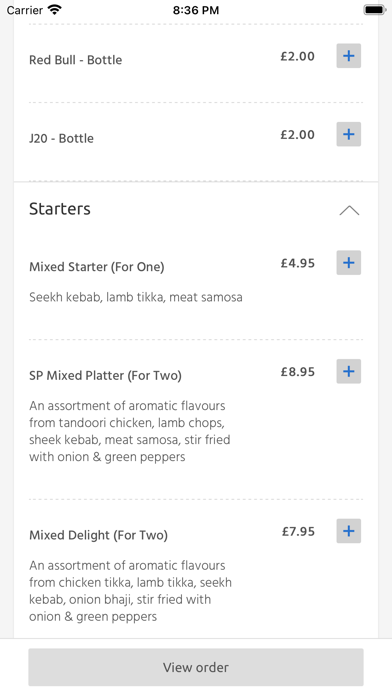Tap the £4.95 price of Mixed Starter
The height and width of the screenshot is (696, 392).
(x=297, y=263)
